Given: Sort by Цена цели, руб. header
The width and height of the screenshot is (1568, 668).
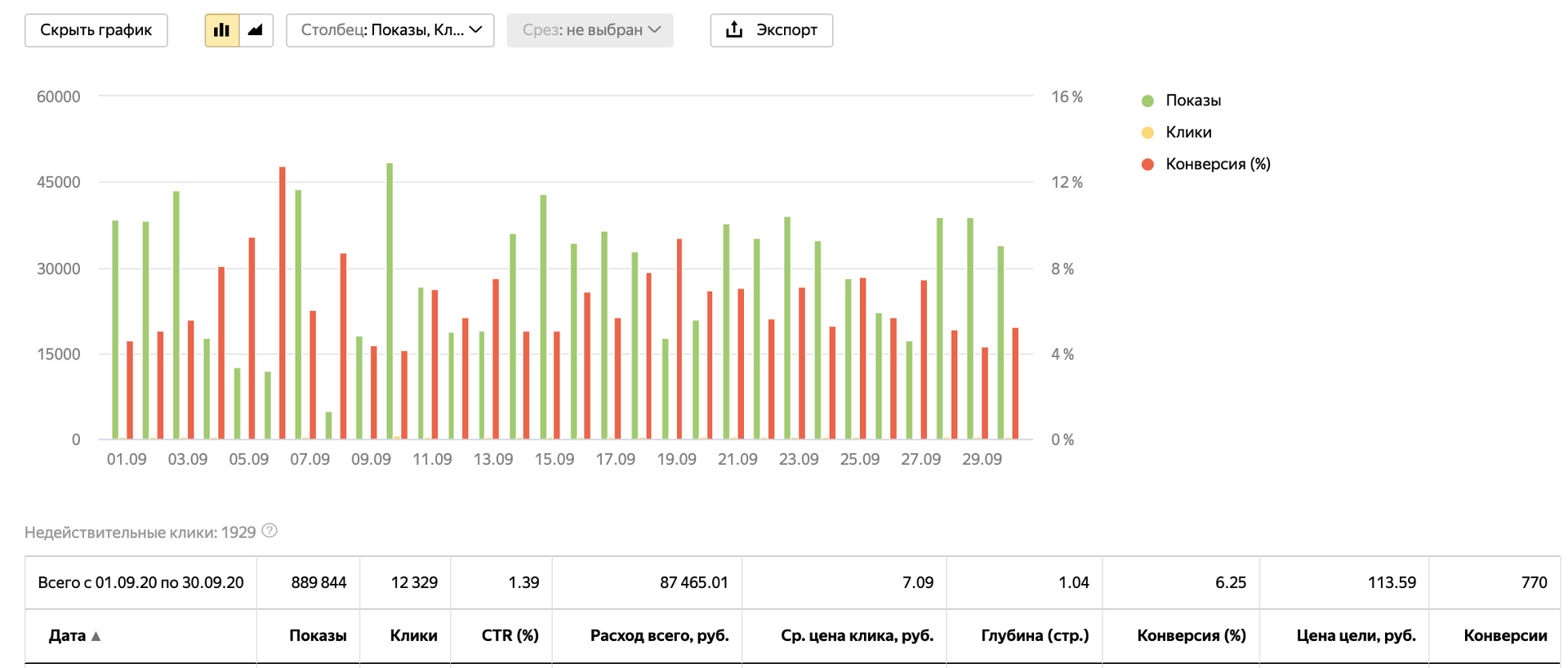Looking at the screenshot, I should tap(1356, 635).
